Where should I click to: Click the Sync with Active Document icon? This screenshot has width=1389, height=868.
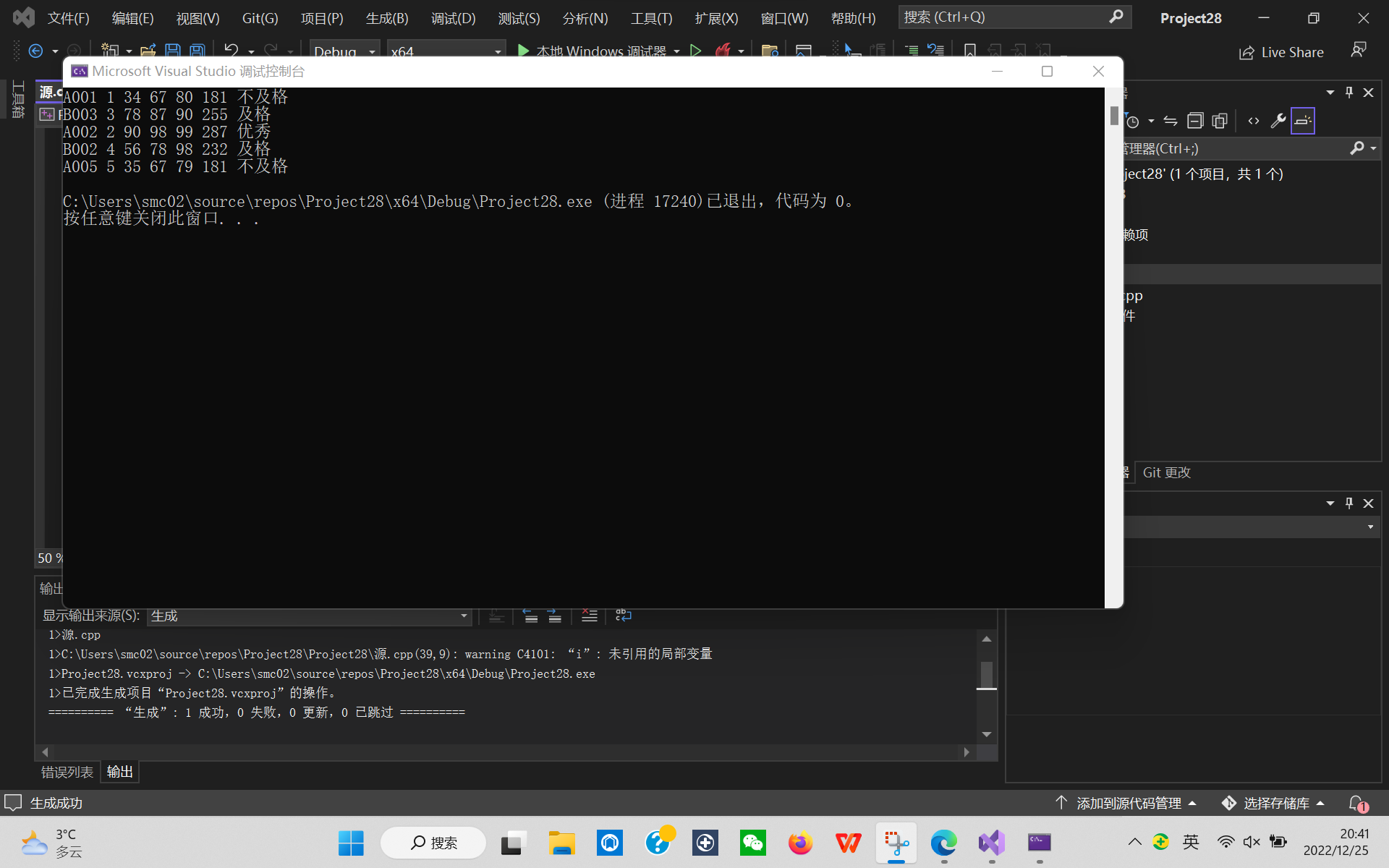coord(1171,121)
